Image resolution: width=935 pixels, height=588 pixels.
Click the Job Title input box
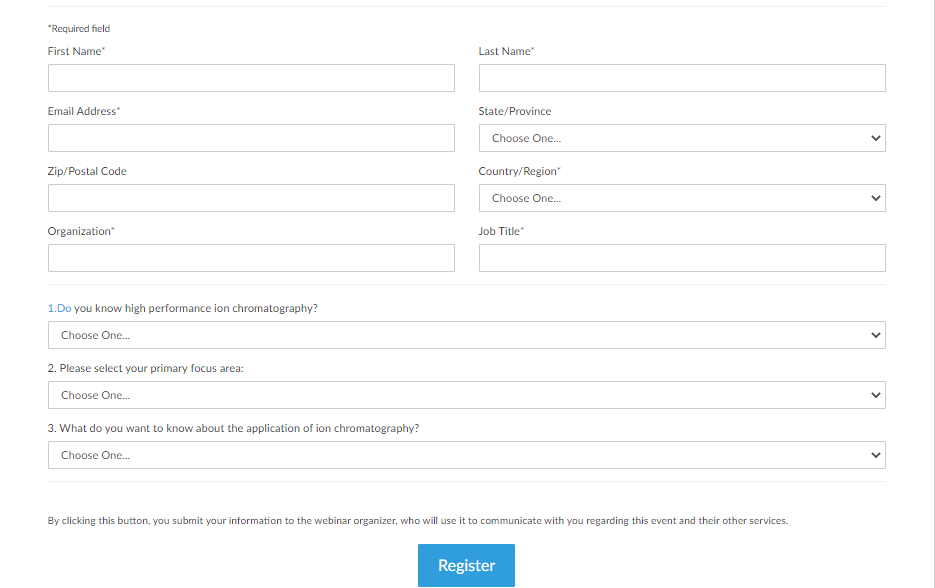pyautogui.click(x=682, y=258)
